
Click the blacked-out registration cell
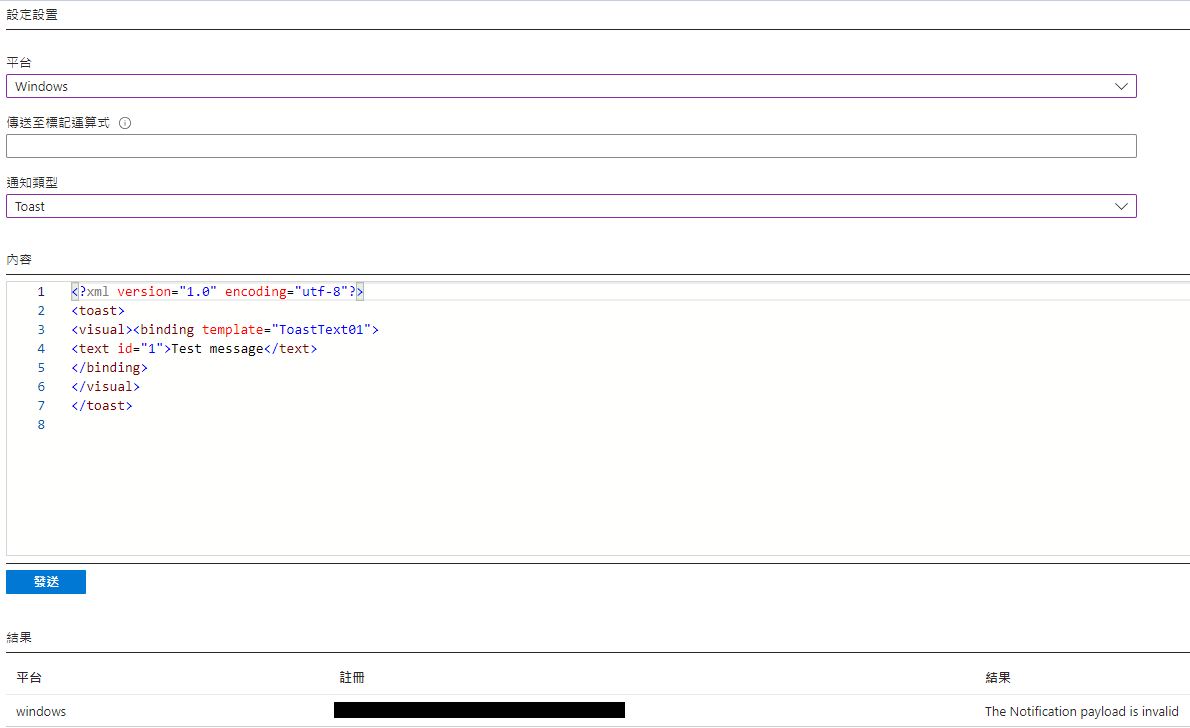tap(479, 710)
